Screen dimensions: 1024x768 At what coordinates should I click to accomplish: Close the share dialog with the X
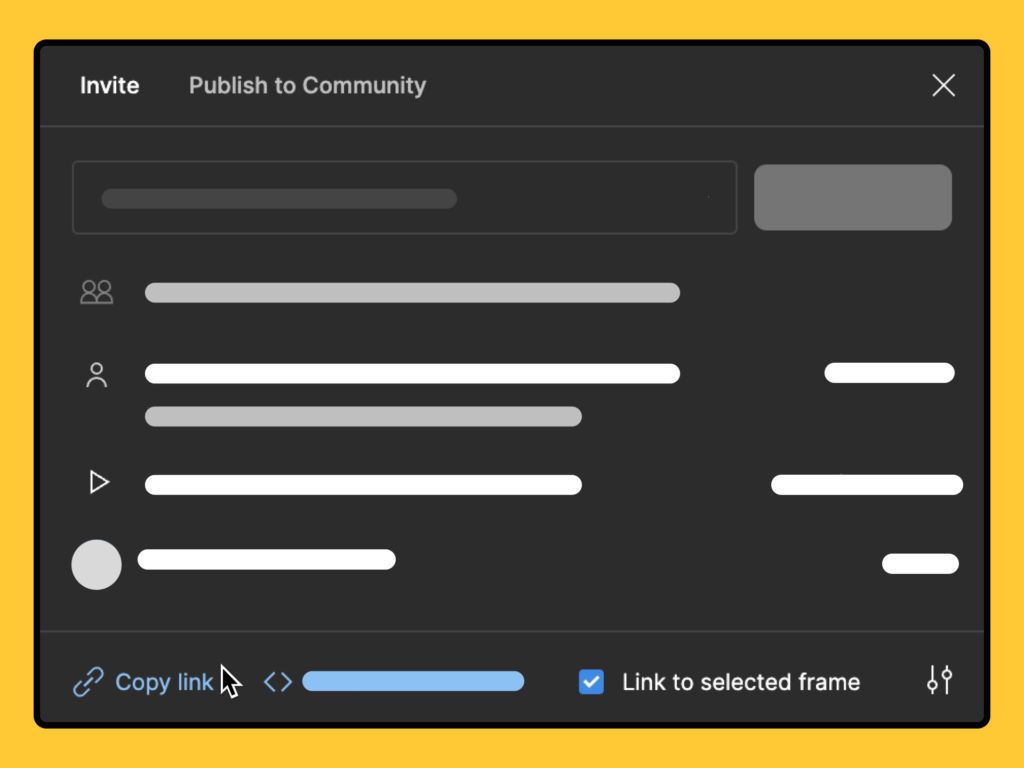click(x=943, y=85)
